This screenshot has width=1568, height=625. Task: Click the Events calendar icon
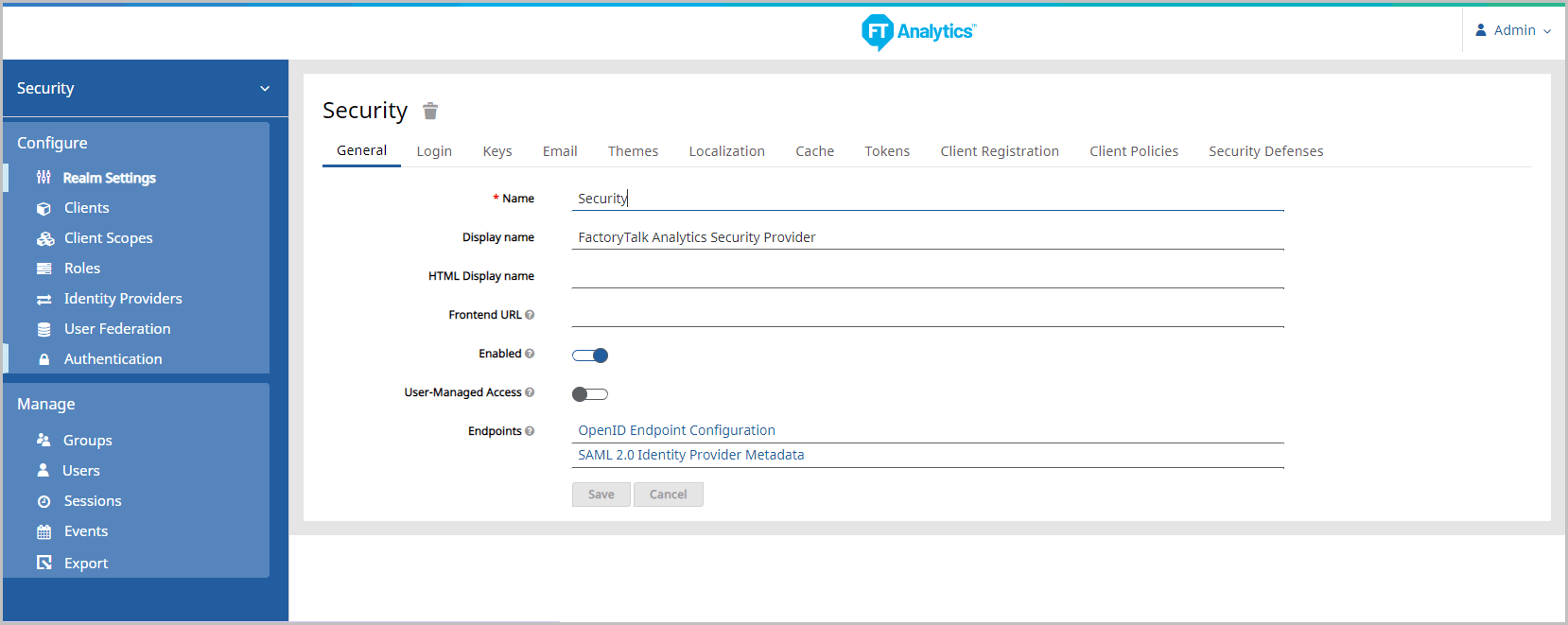(44, 532)
